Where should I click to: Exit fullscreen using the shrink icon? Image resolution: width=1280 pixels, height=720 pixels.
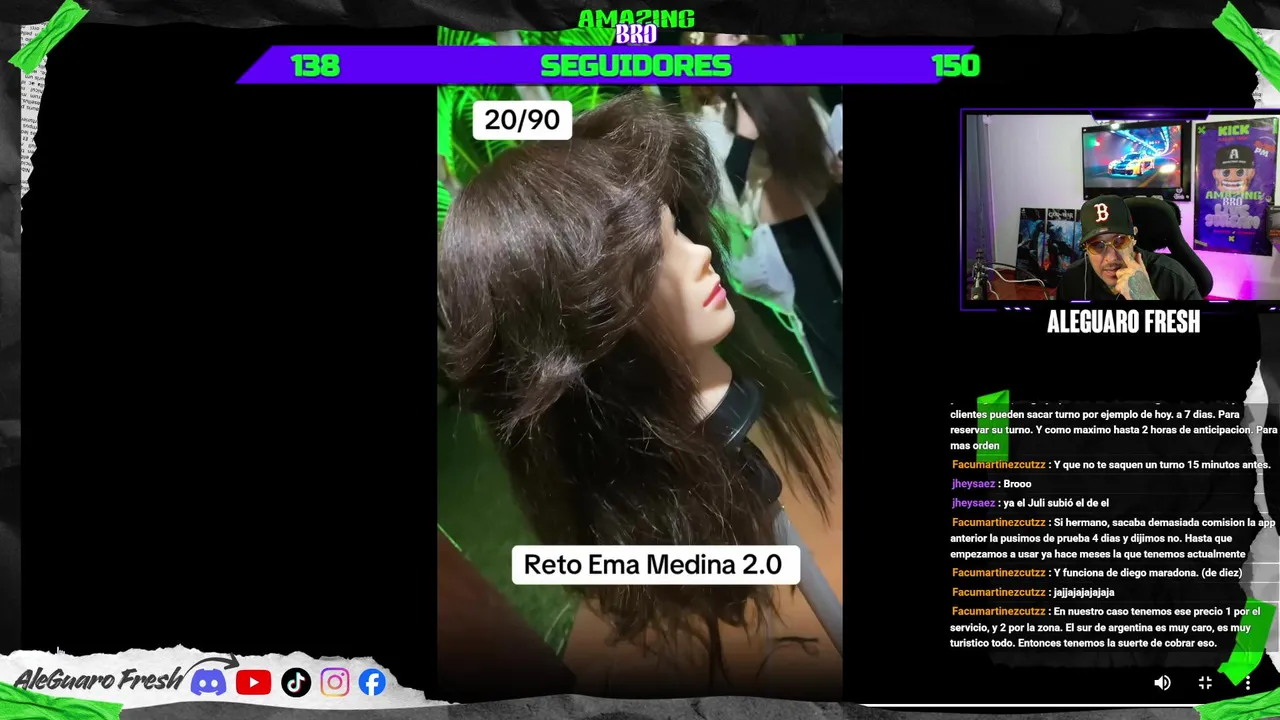1205,683
